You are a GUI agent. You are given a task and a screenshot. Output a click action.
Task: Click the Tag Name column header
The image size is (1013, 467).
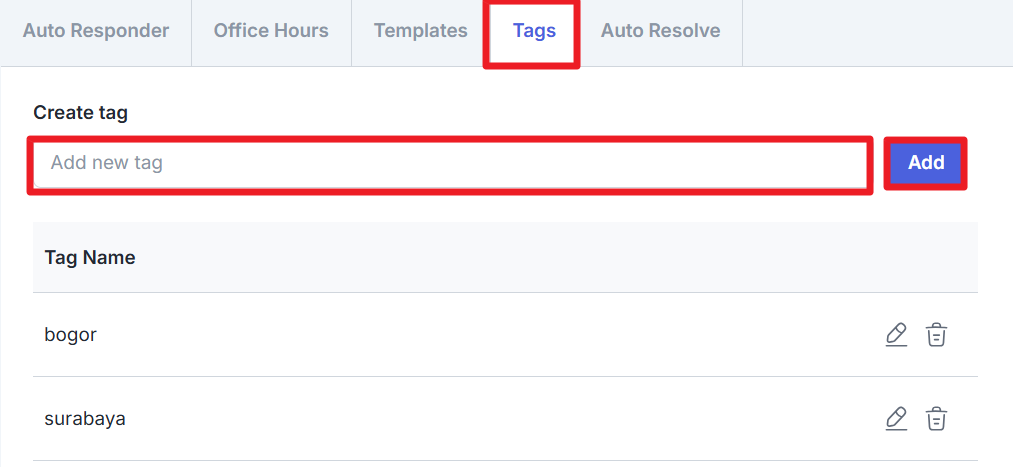coord(90,258)
